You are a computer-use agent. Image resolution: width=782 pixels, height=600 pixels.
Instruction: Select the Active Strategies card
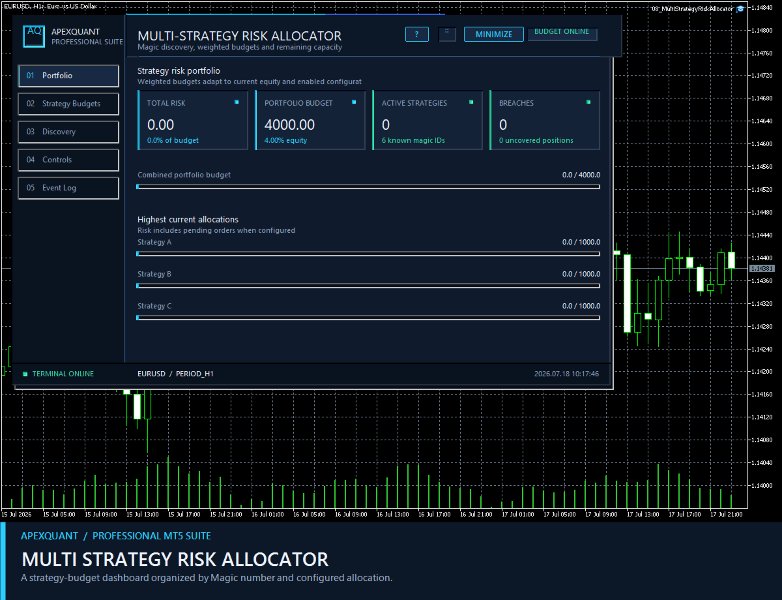pyautogui.click(x=427, y=120)
